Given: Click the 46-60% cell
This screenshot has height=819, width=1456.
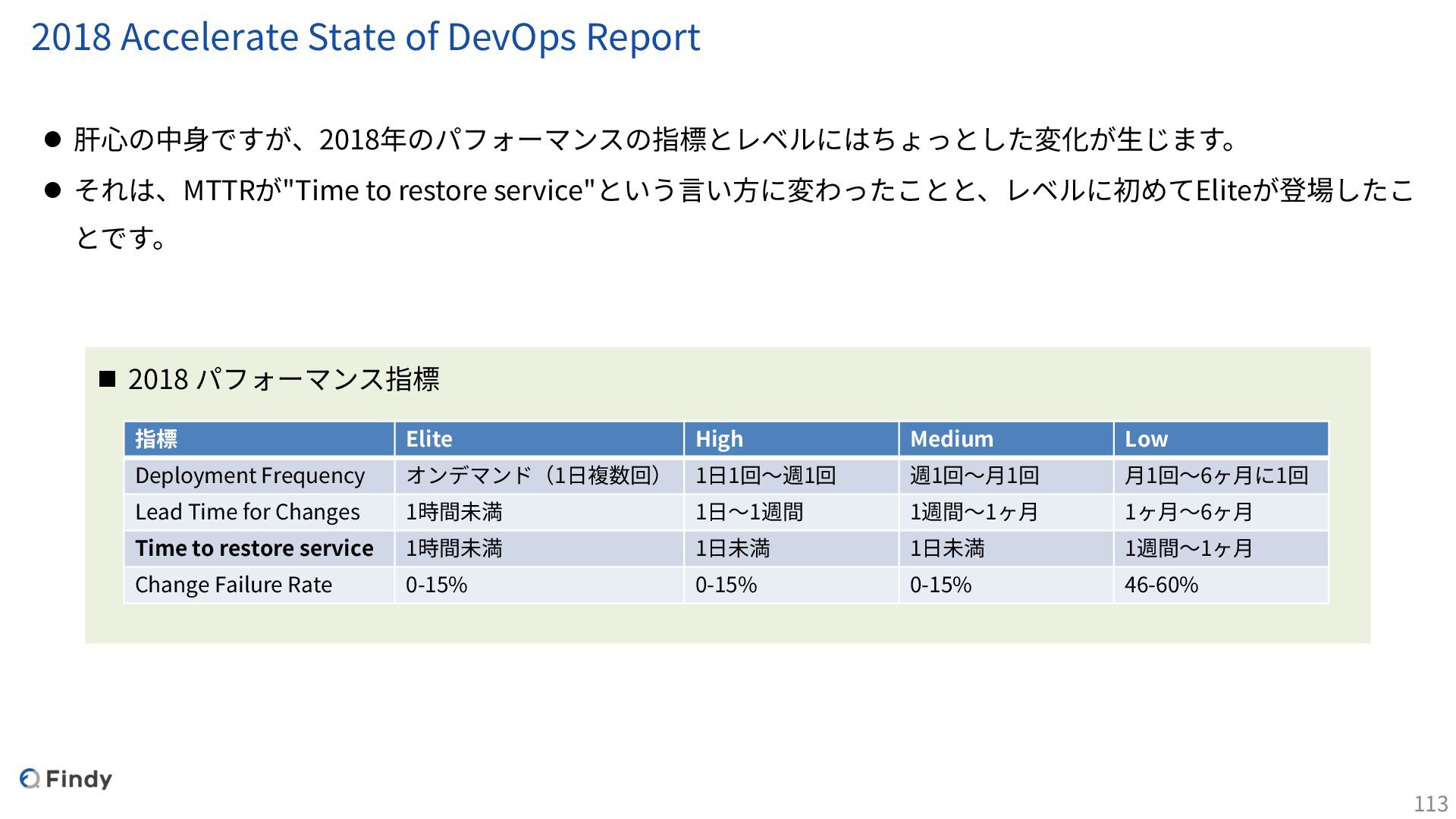Looking at the screenshot, I should (1161, 585).
